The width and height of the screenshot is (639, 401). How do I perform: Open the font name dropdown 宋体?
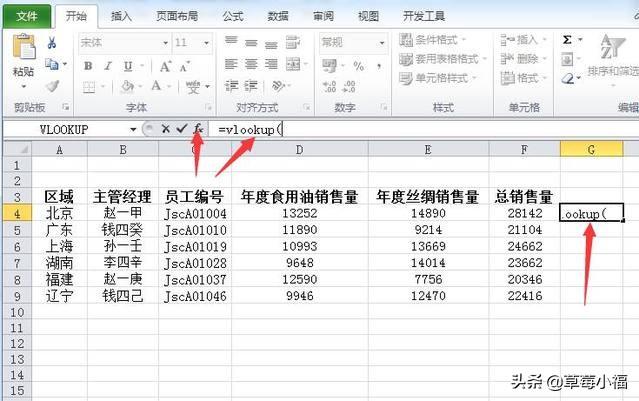(166, 43)
